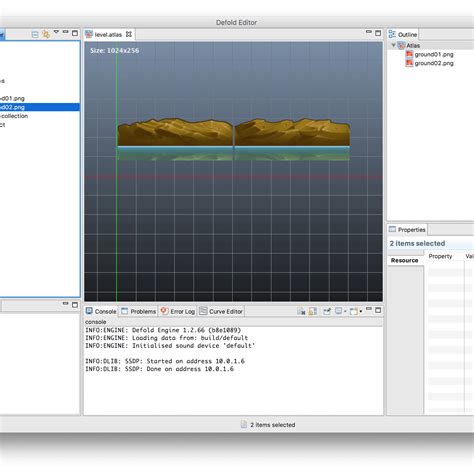Image resolution: width=474 pixels, height=474 pixels.
Task: Select ground02.png in the Outline
Action: (x=434, y=63)
